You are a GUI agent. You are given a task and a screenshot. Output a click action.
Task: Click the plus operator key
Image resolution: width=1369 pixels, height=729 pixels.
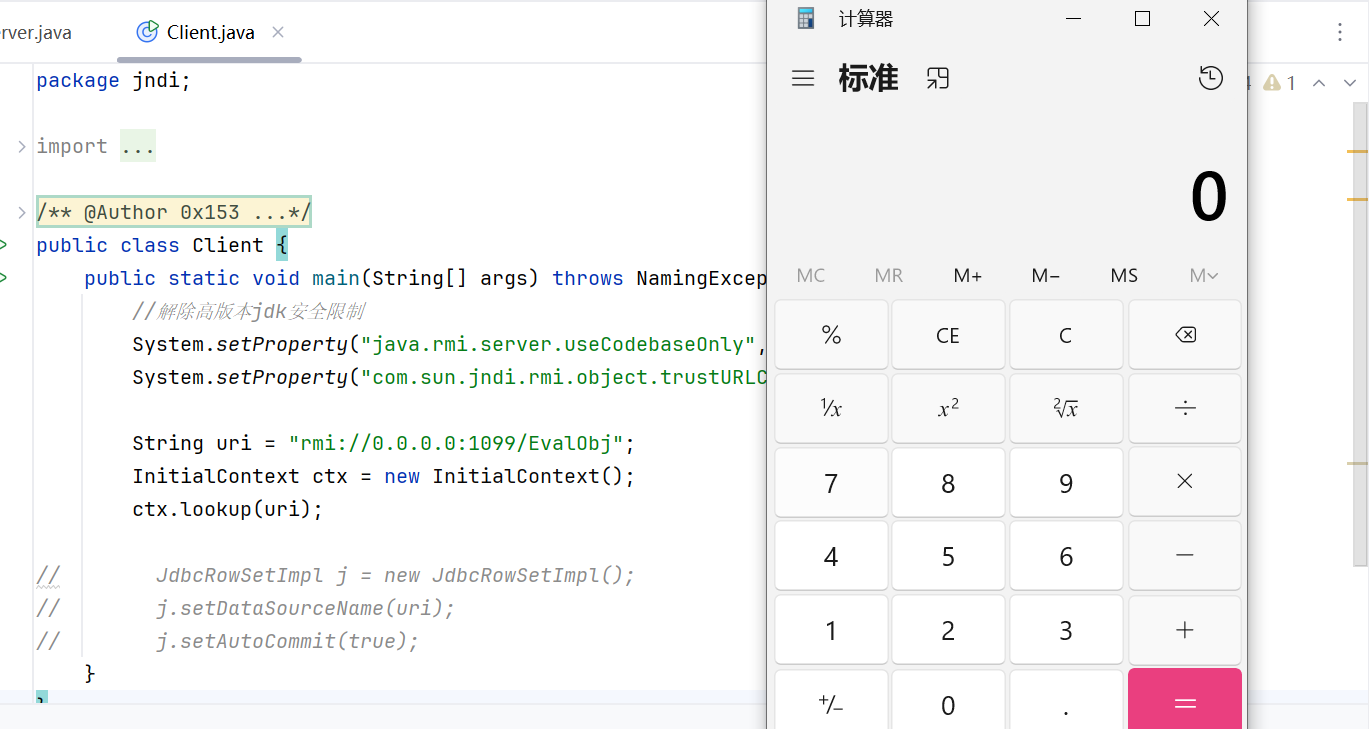pos(1185,630)
